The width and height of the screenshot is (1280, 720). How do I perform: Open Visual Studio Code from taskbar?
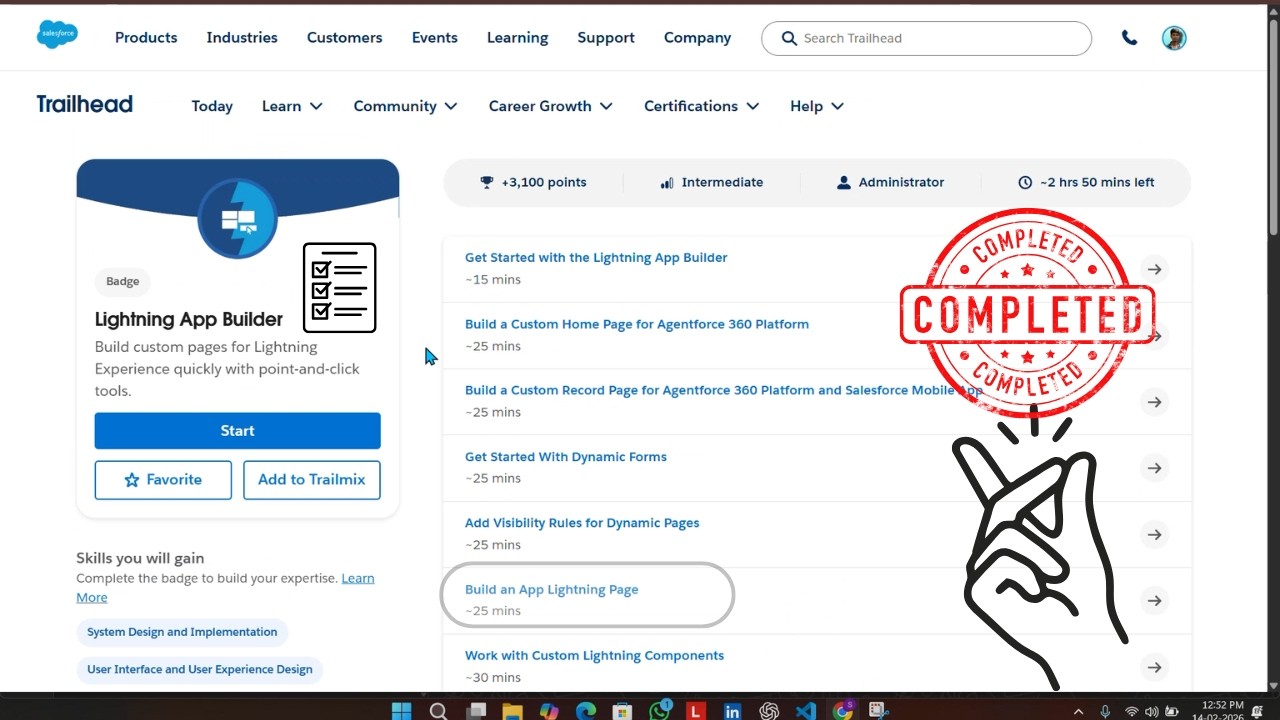pyautogui.click(x=806, y=711)
